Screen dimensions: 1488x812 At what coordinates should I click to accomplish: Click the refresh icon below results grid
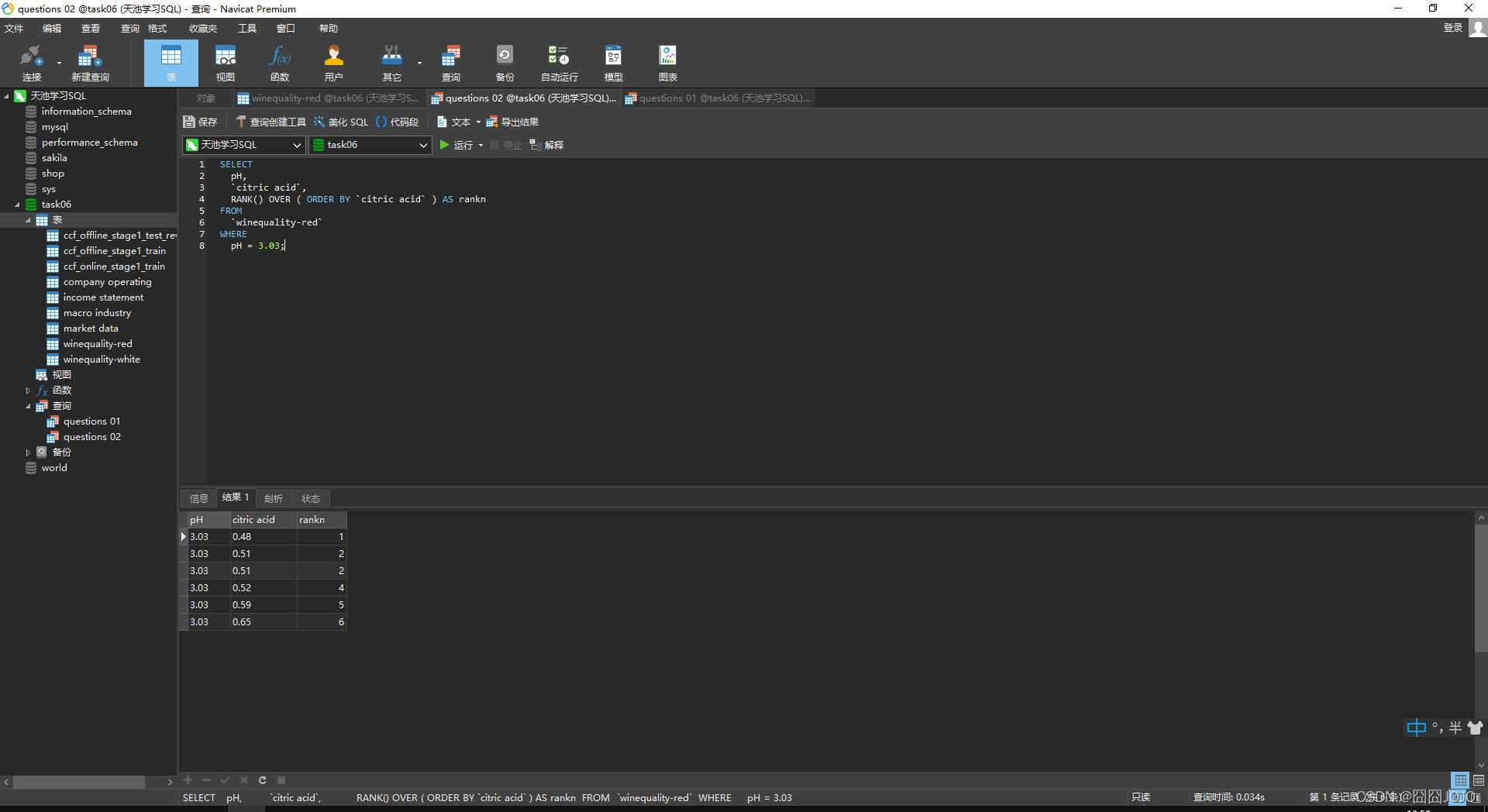263,780
